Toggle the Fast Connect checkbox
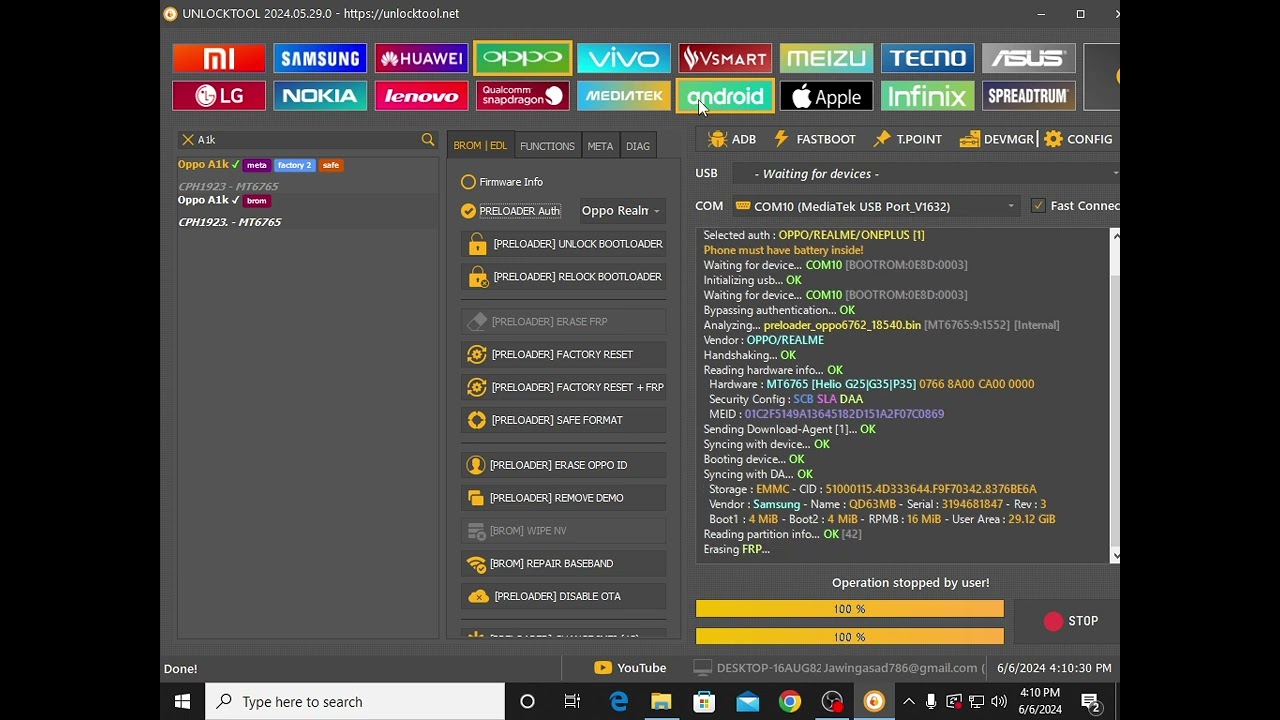Viewport: 1280px width, 720px height. tap(1038, 206)
